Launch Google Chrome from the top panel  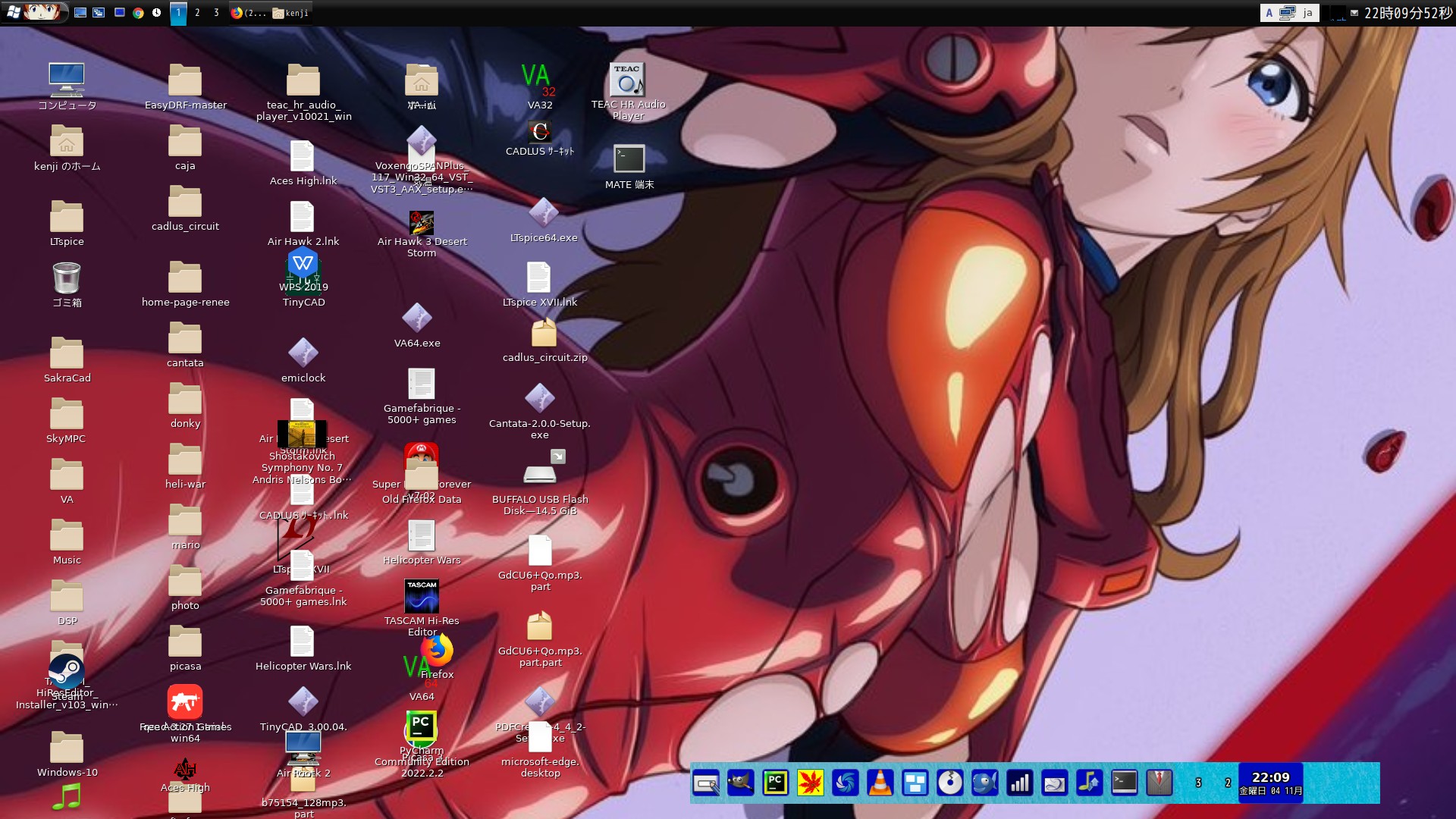pos(139,12)
